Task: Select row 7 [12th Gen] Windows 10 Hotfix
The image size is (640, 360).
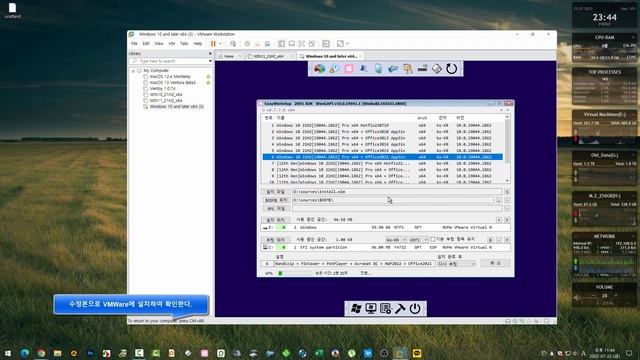Action: point(382,163)
